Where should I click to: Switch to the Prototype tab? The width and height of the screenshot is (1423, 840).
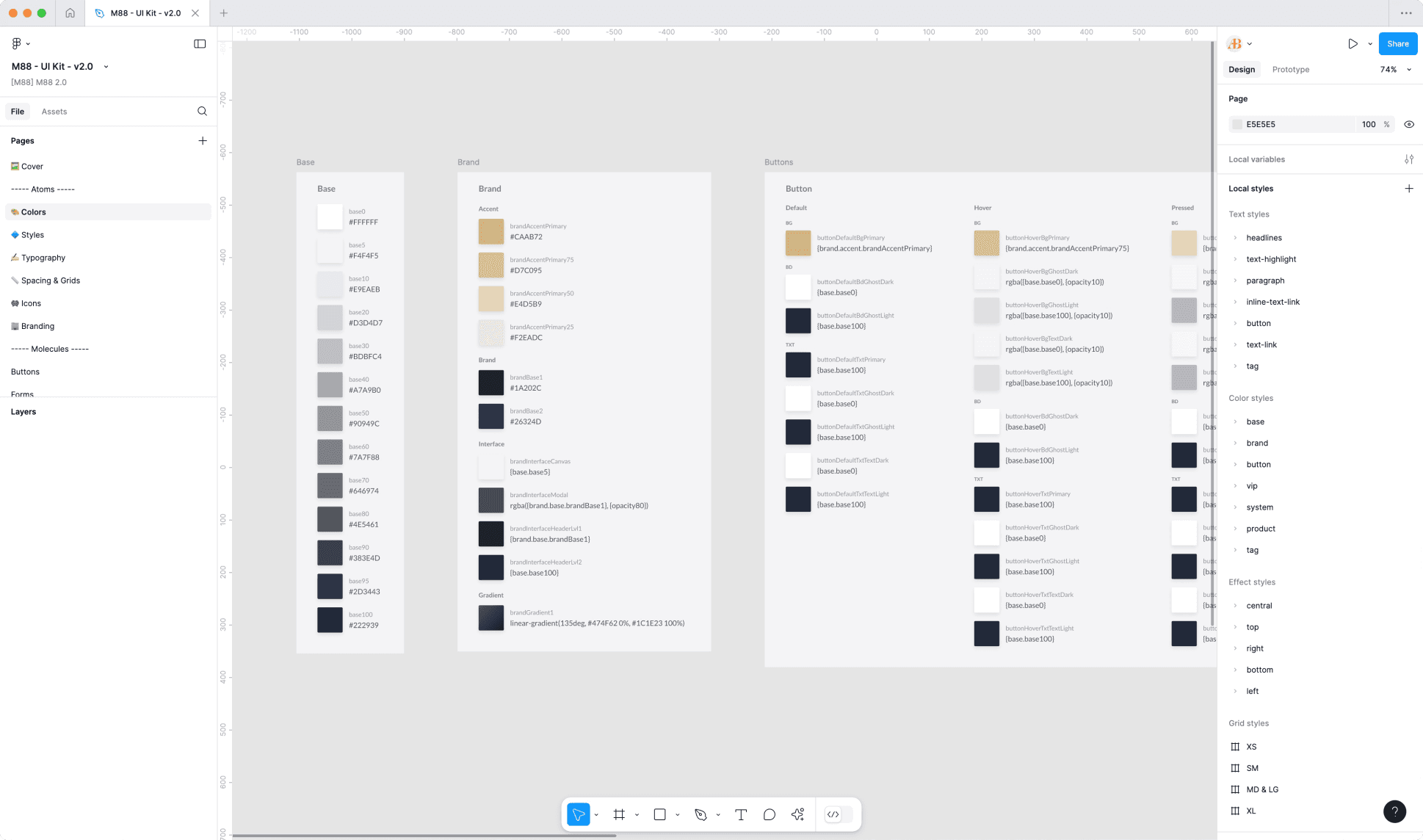coord(1290,69)
